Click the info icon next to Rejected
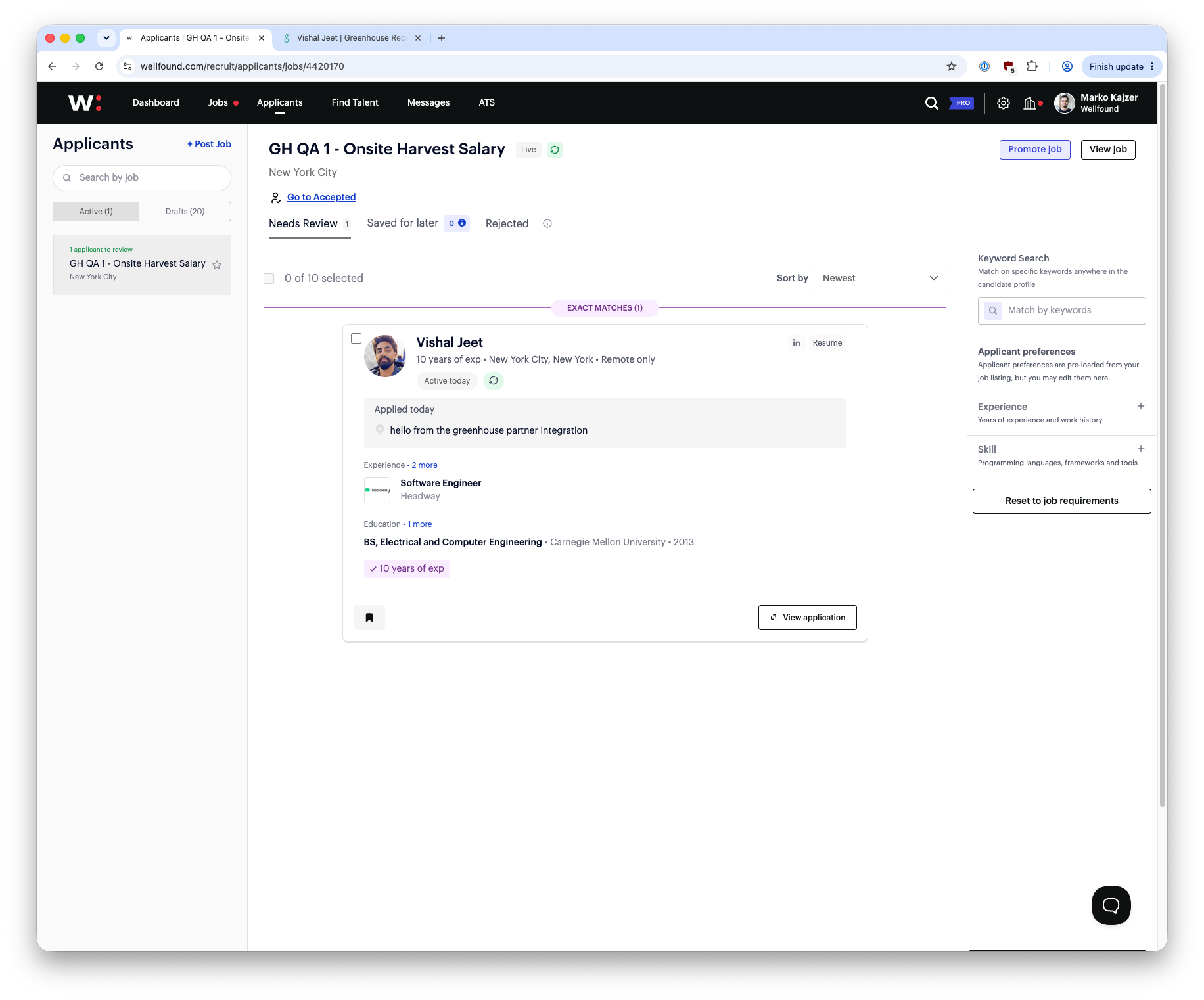This screenshot has height=1000, width=1204. tap(547, 223)
